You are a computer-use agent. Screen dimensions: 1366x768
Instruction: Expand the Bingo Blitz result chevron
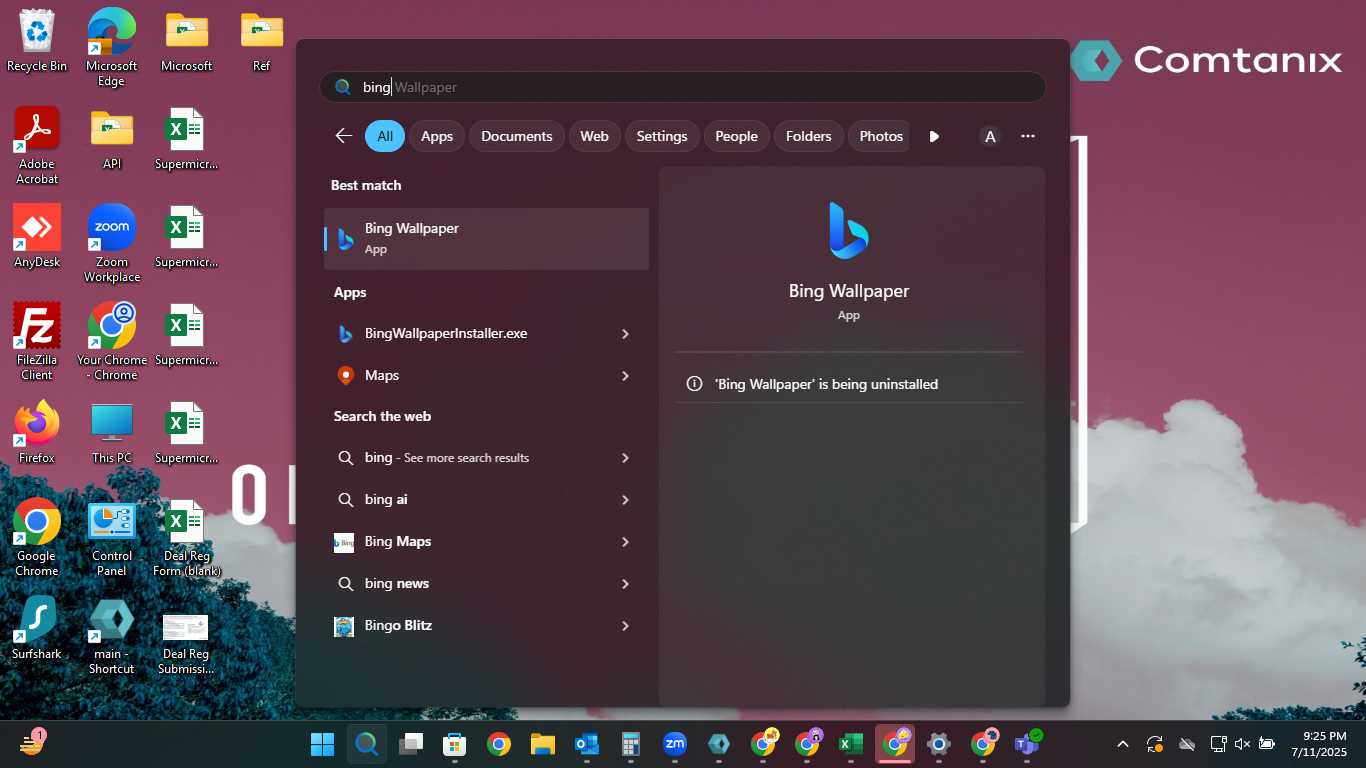(626, 625)
